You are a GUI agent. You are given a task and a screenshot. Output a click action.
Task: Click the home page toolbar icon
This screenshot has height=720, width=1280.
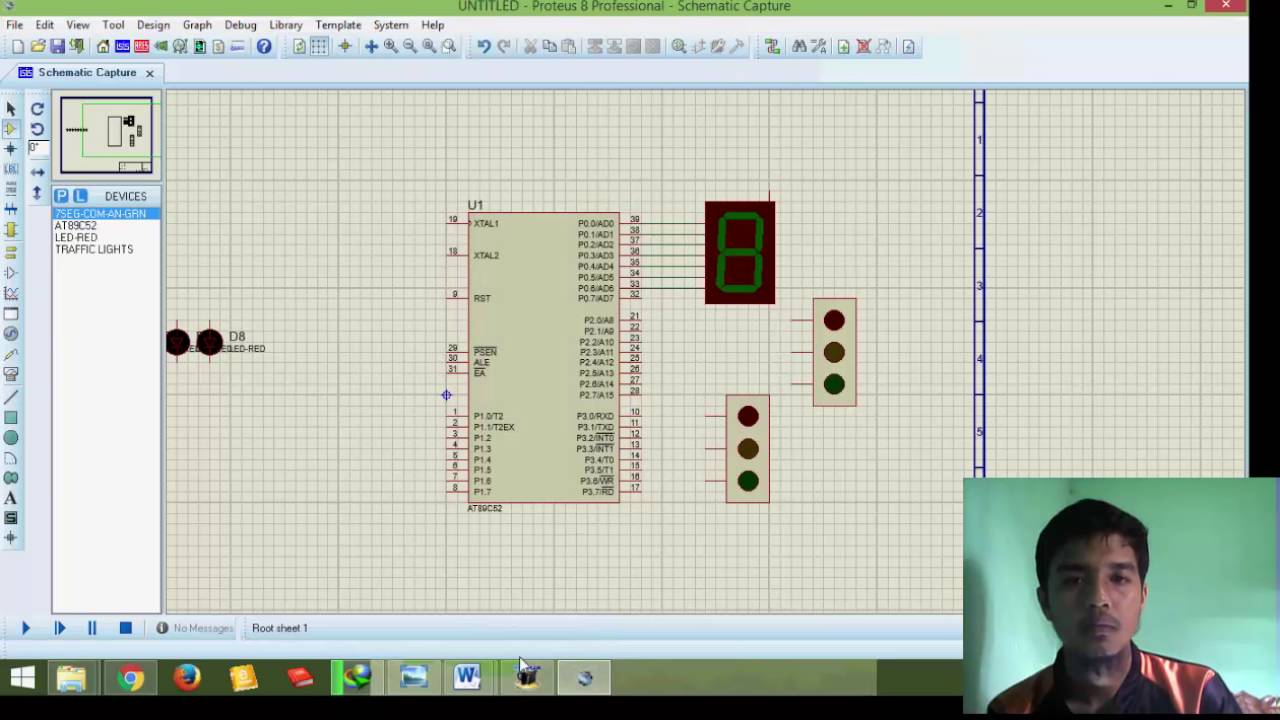103,46
